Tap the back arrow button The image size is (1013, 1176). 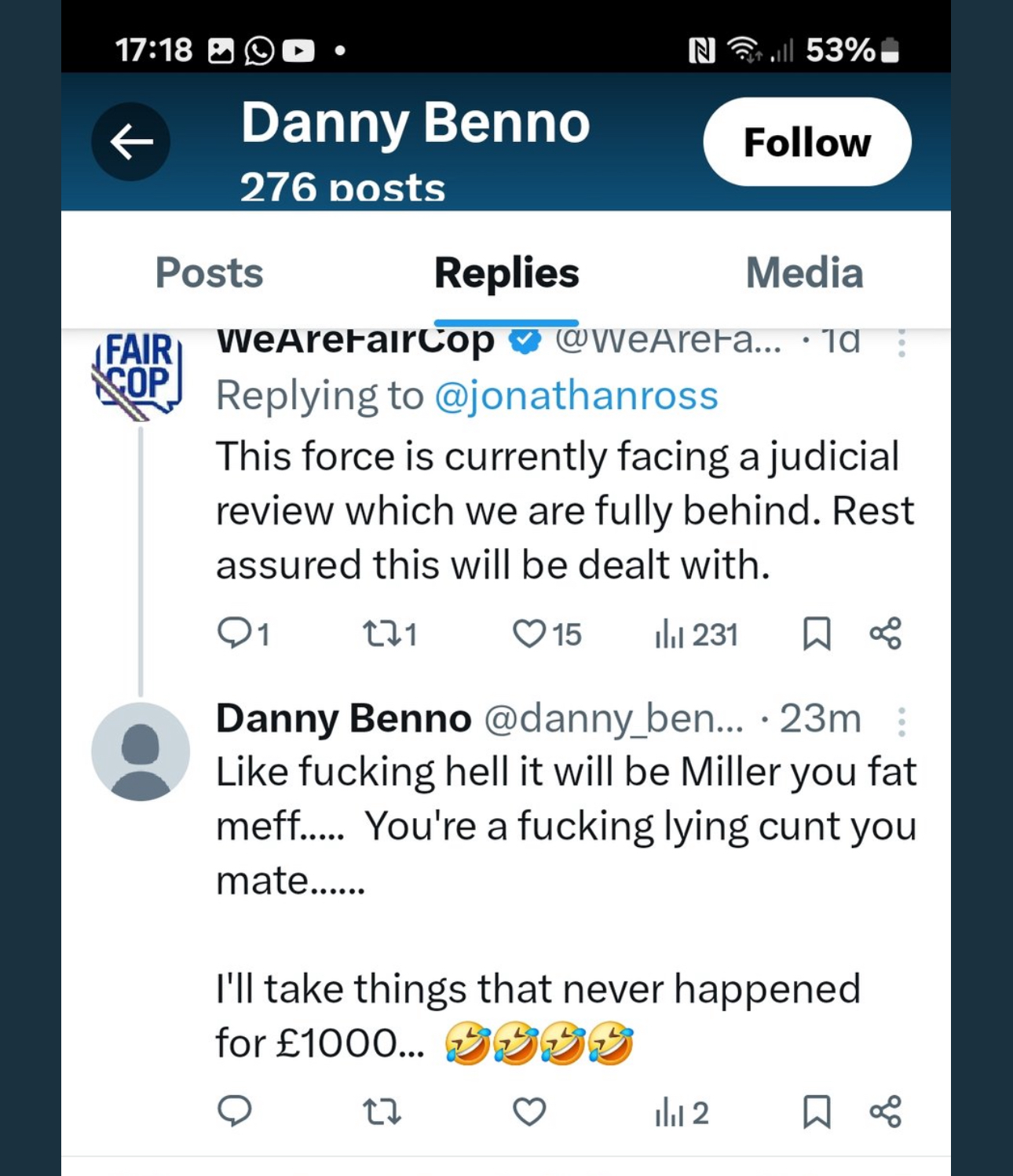131,142
